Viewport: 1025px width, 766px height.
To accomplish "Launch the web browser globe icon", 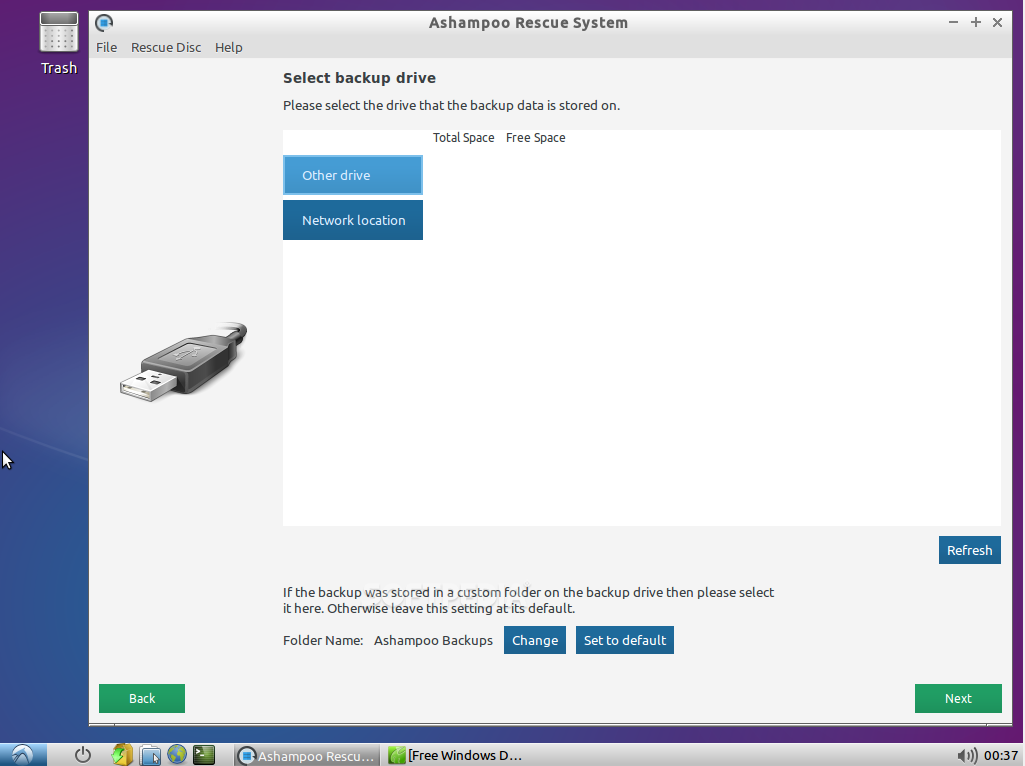I will point(176,755).
